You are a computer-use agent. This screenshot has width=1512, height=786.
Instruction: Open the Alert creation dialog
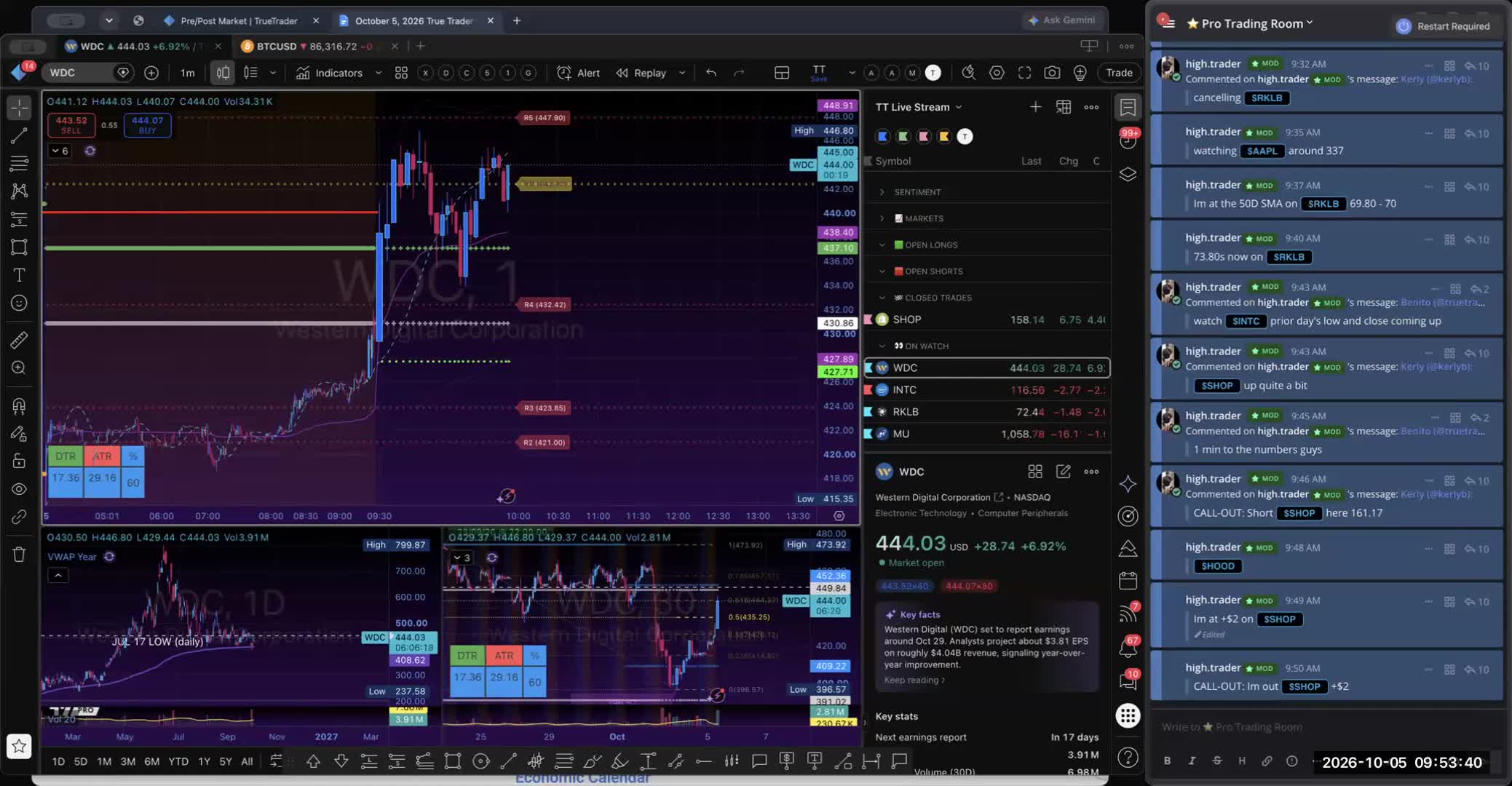pyautogui.click(x=579, y=73)
